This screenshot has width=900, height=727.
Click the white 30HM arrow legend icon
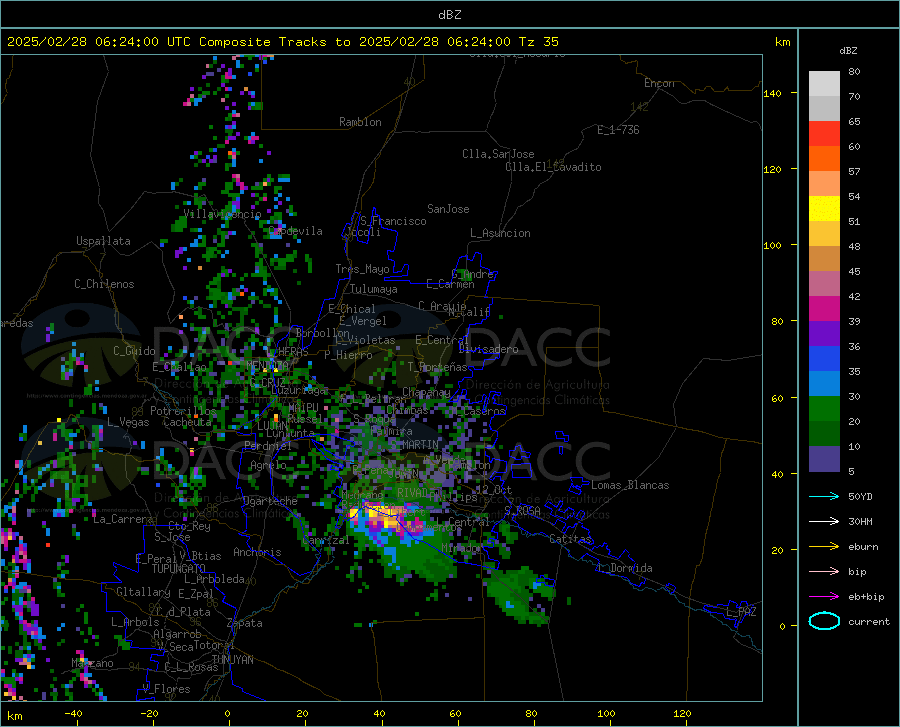click(x=824, y=521)
